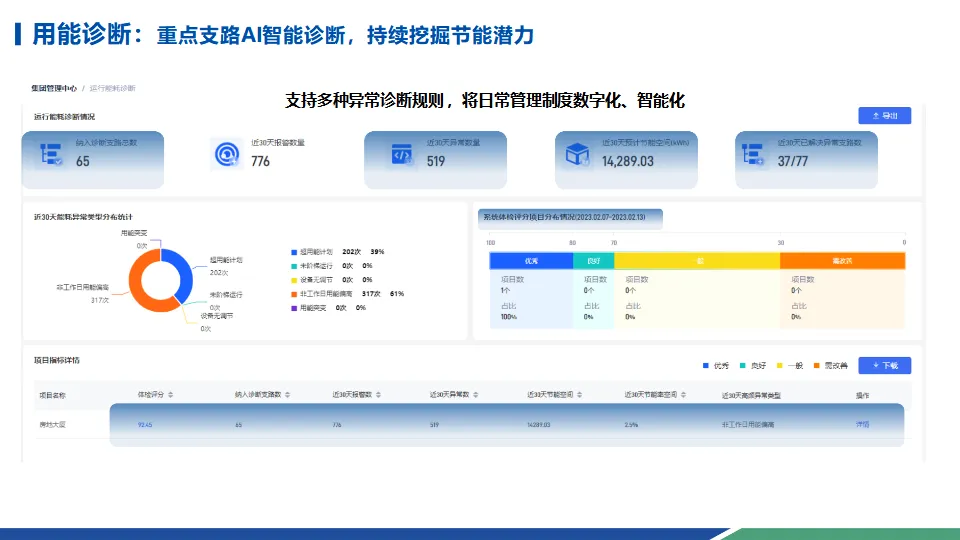Click the 近30天能耗异常类型分布统计 chart title
960x540 pixels.
coord(83,217)
